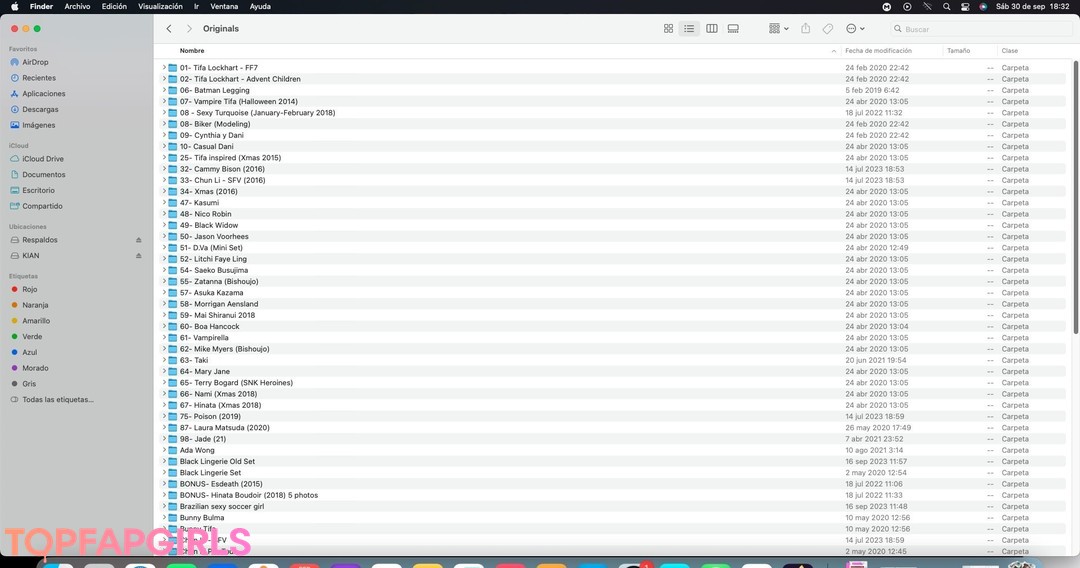Expand the 49- Black Widow folder
Image resolution: width=1080 pixels, height=568 pixels.
[x=164, y=225]
